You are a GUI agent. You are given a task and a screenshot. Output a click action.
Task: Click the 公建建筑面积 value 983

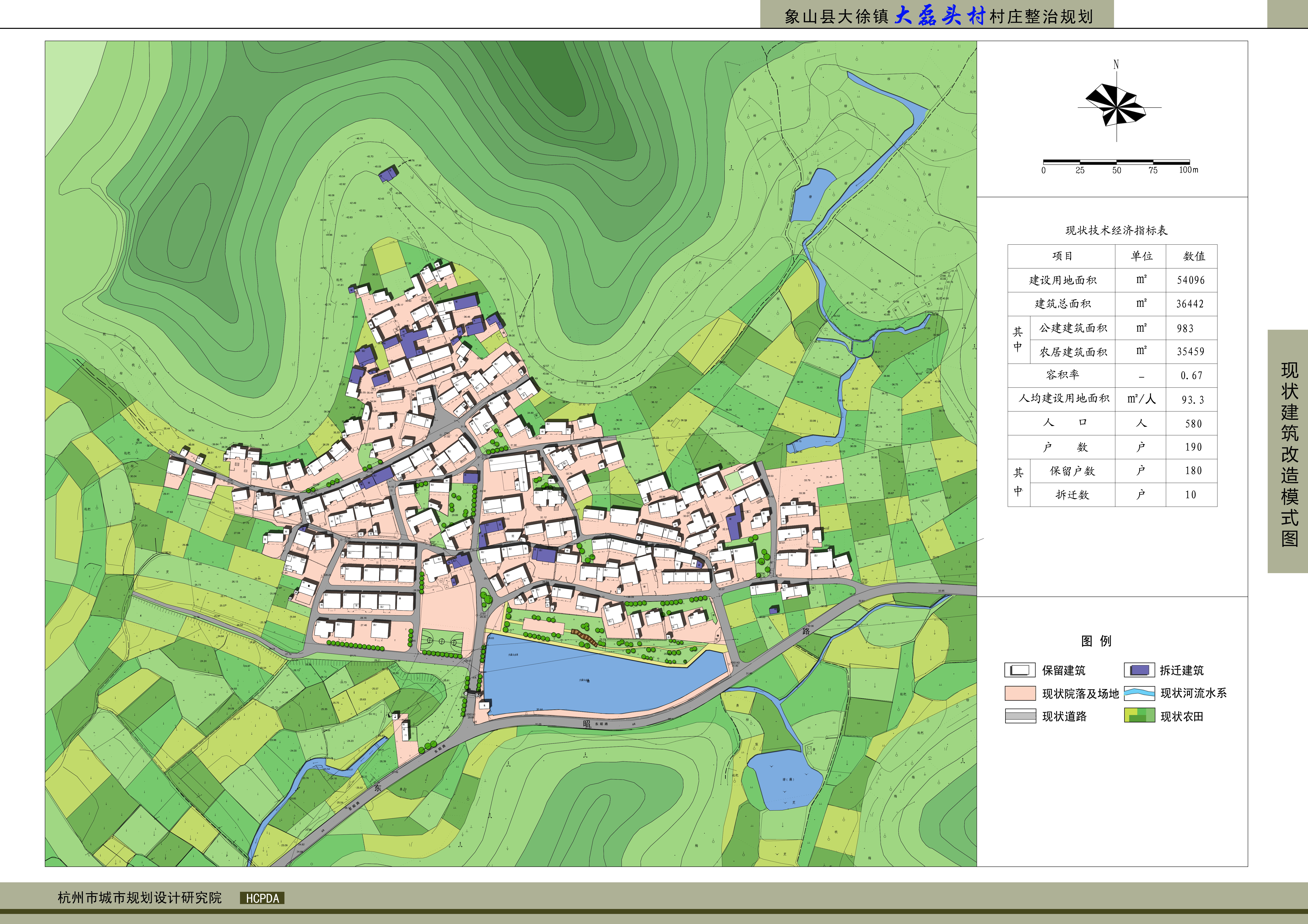point(1186,328)
